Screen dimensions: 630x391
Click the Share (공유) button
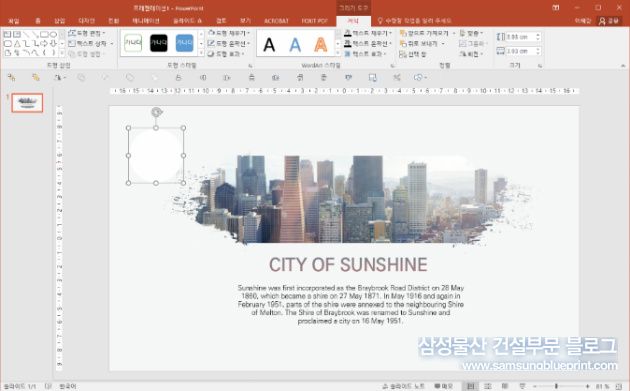pyautogui.click(x=609, y=20)
